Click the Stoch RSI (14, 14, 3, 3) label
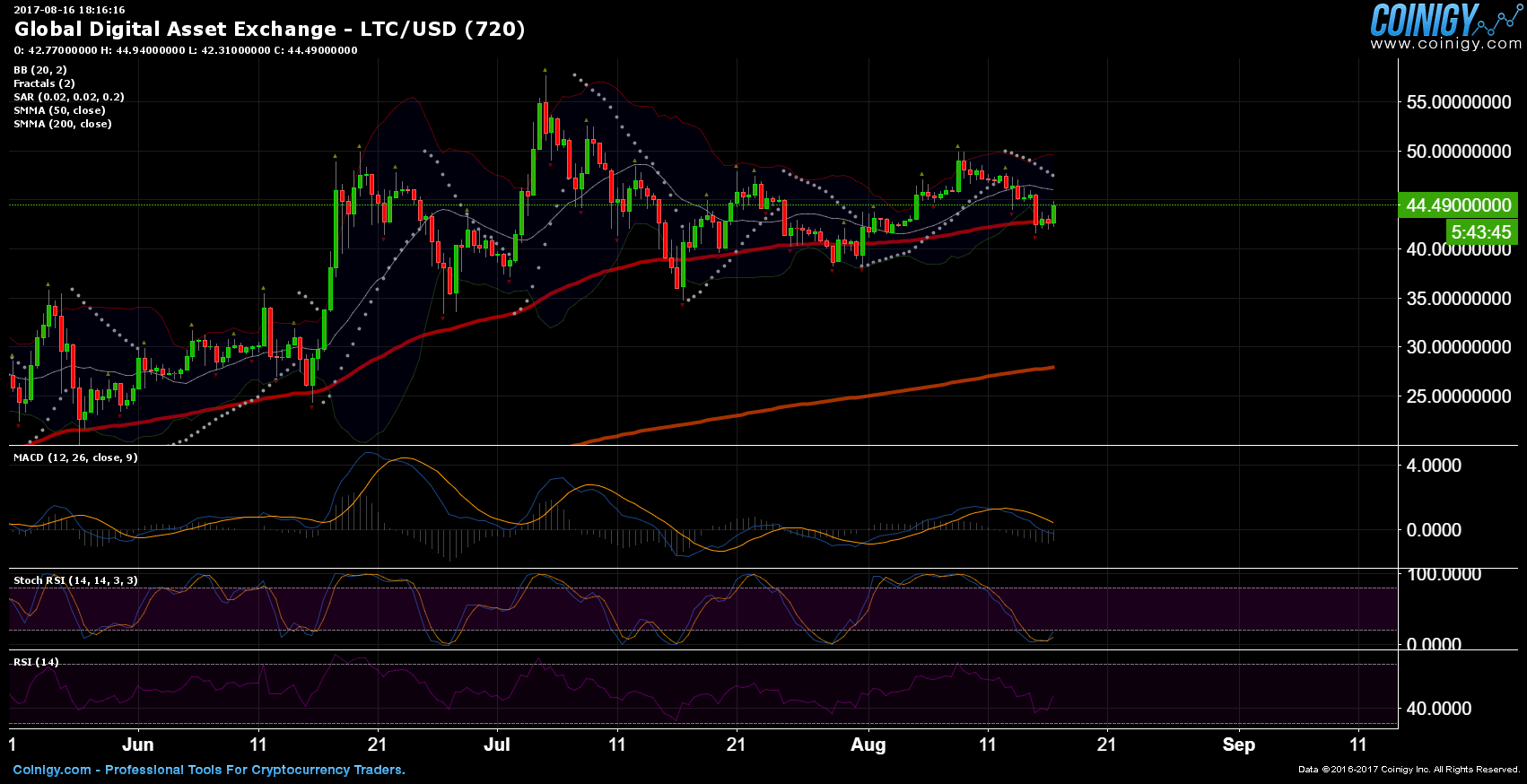This screenshot has height=784, width=1527. point(75,580)
